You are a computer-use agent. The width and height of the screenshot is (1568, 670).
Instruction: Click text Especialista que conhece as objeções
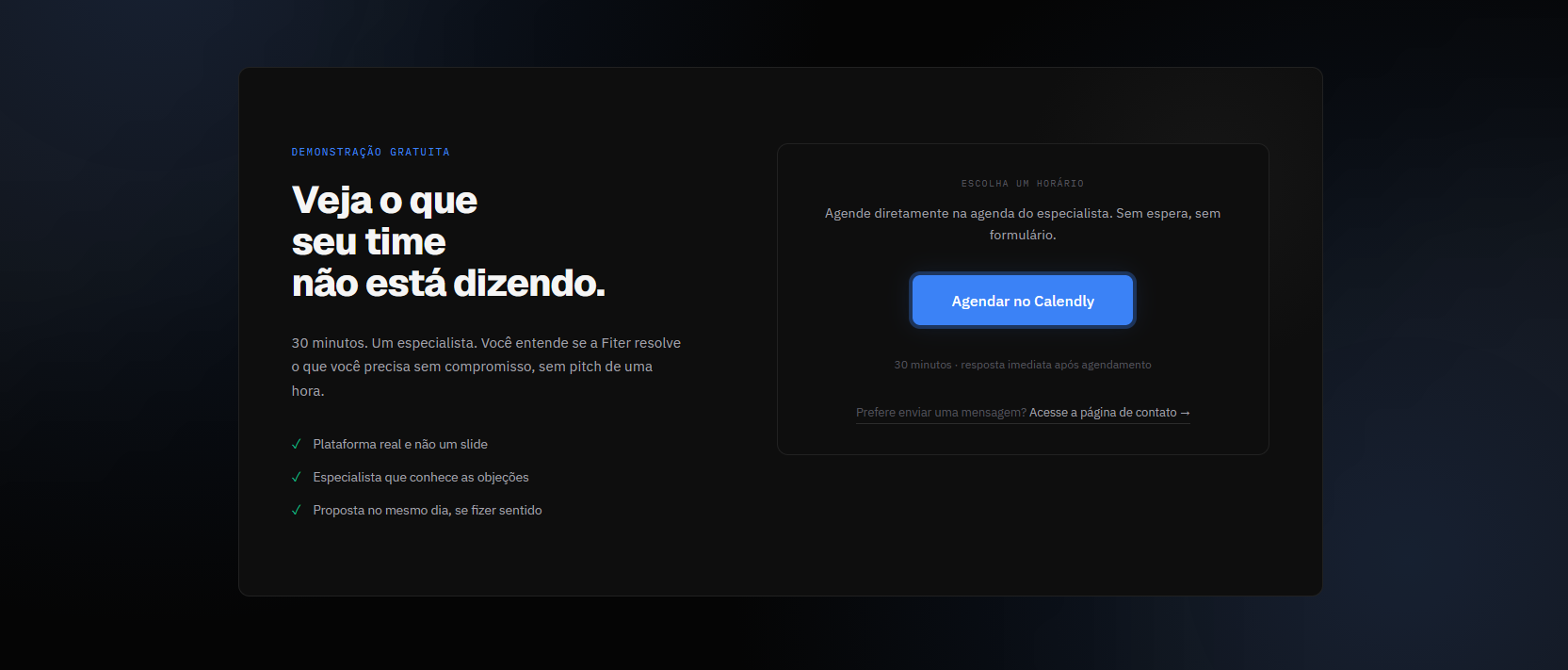421,477
